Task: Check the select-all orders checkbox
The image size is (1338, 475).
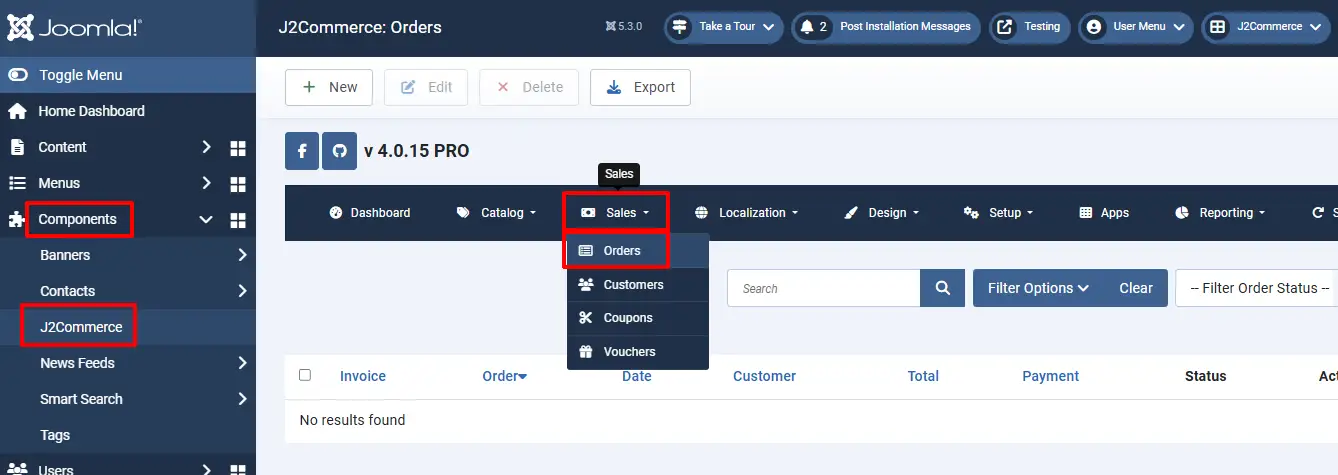Action: click(x=305, y=375)
